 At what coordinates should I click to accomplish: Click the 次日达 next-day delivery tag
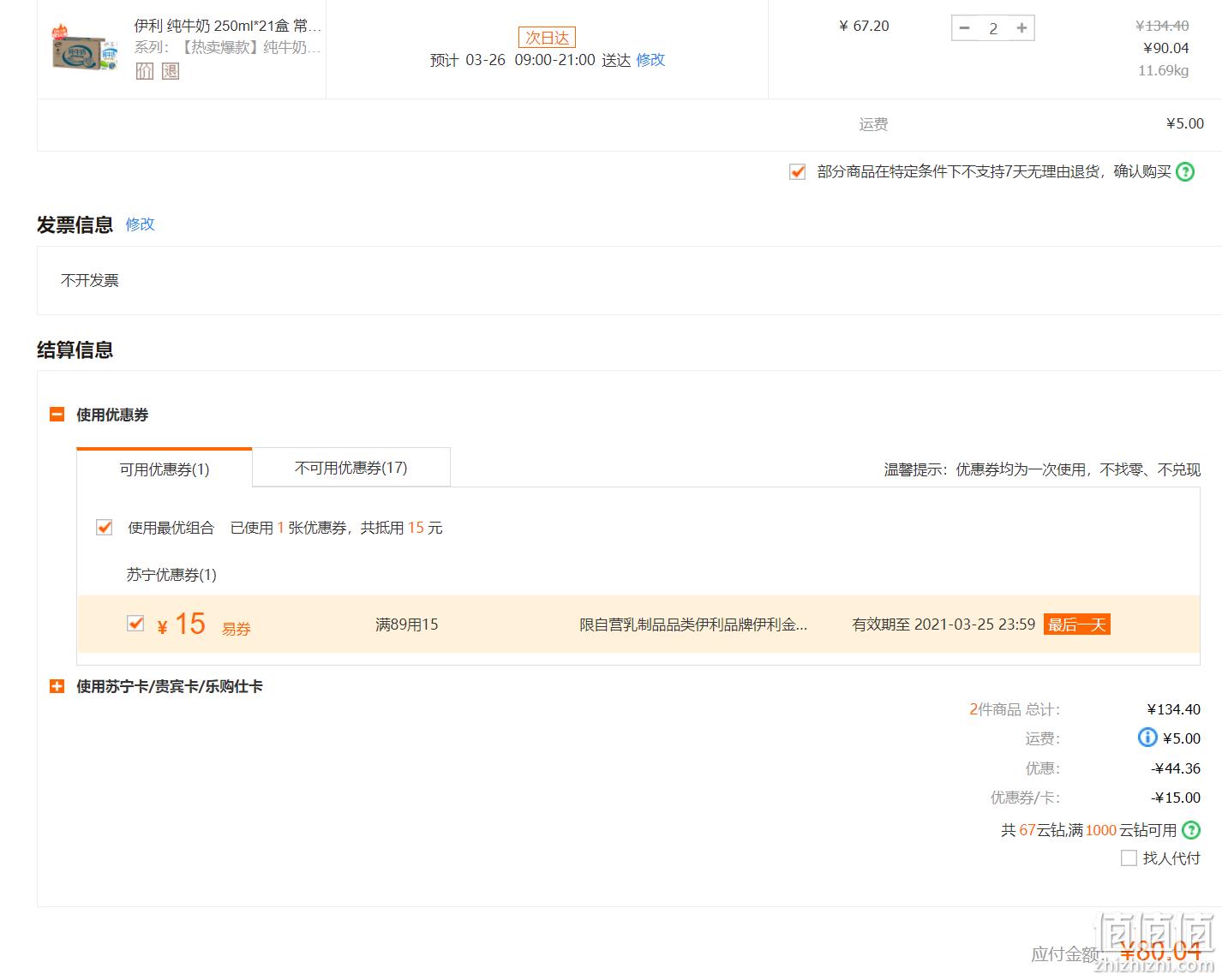coord(547,38)
